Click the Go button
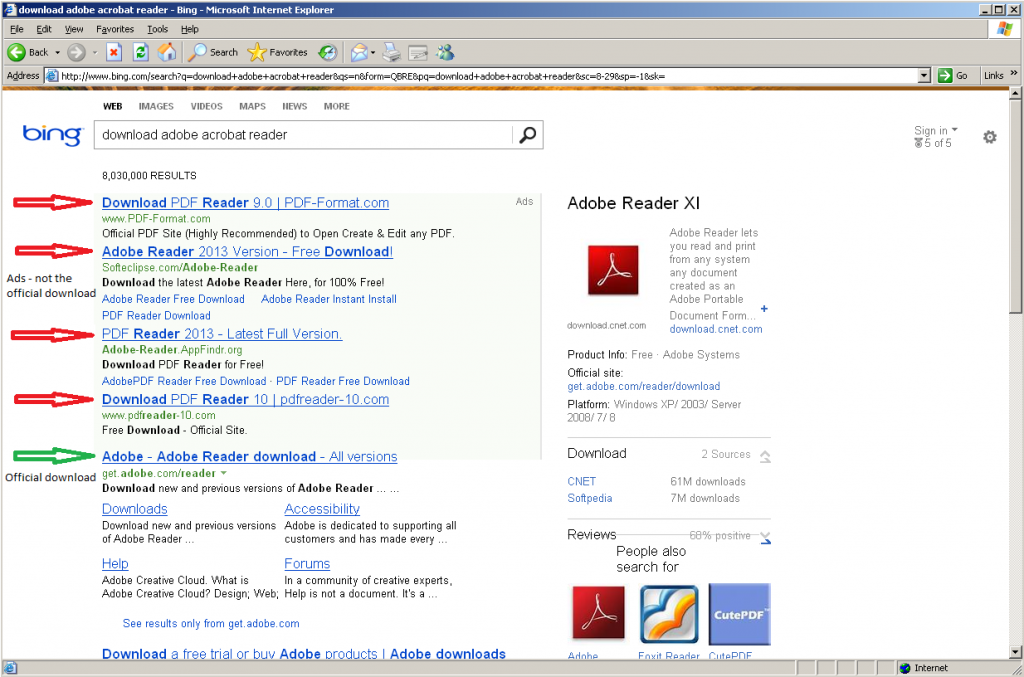Screen dimensions: 1024x677 tap(953, 76)
